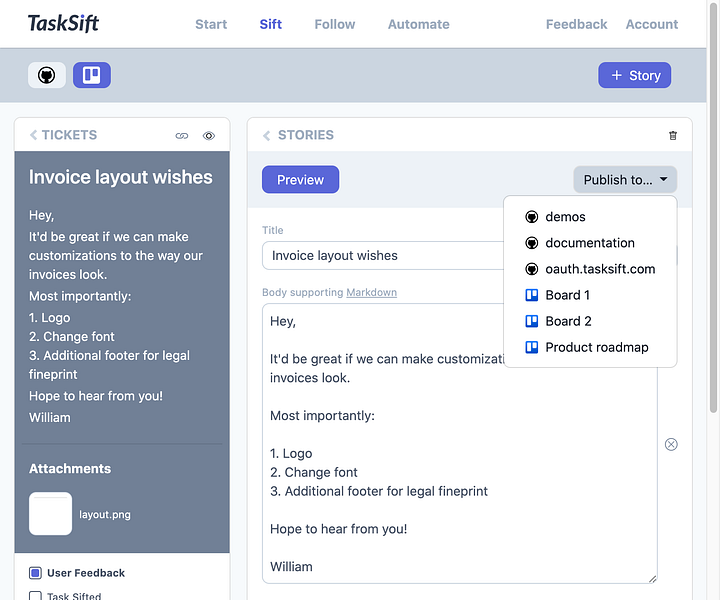The width and height of the screenshot is (720, 600).
Task: Collapse the Stories panel chevron
Action: click(266, 135)
